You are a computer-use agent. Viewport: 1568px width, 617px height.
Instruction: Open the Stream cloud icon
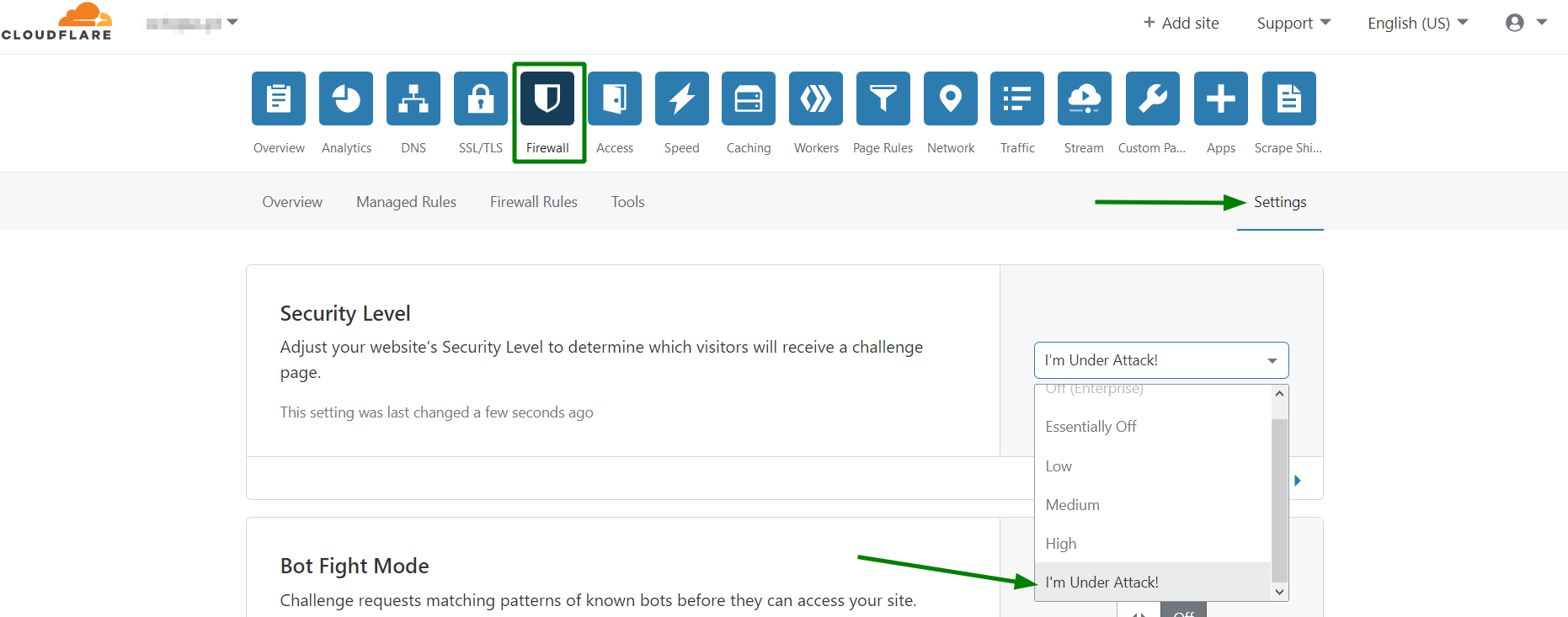[x=1084, y=98]
